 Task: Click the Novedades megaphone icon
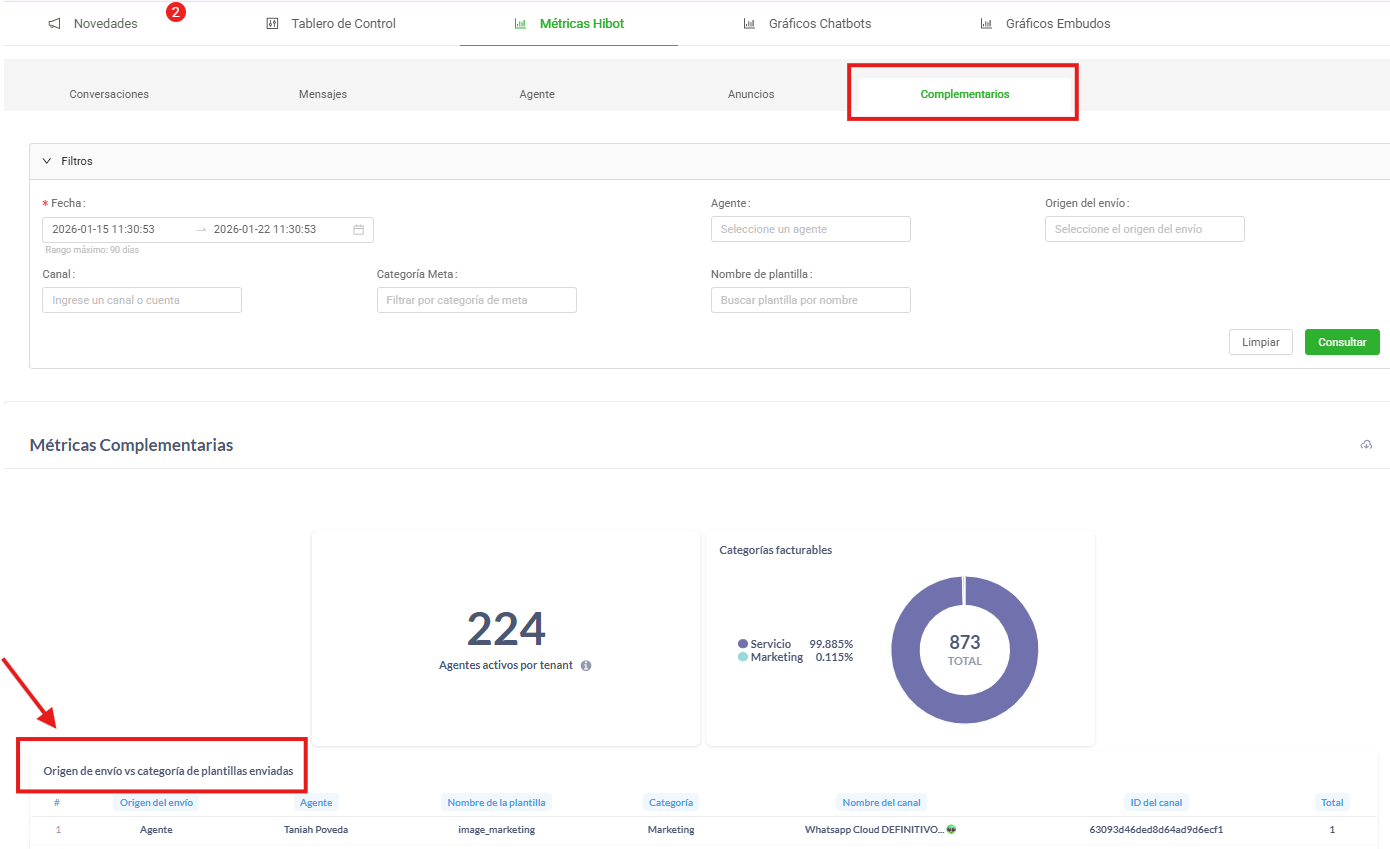point(55,24)
